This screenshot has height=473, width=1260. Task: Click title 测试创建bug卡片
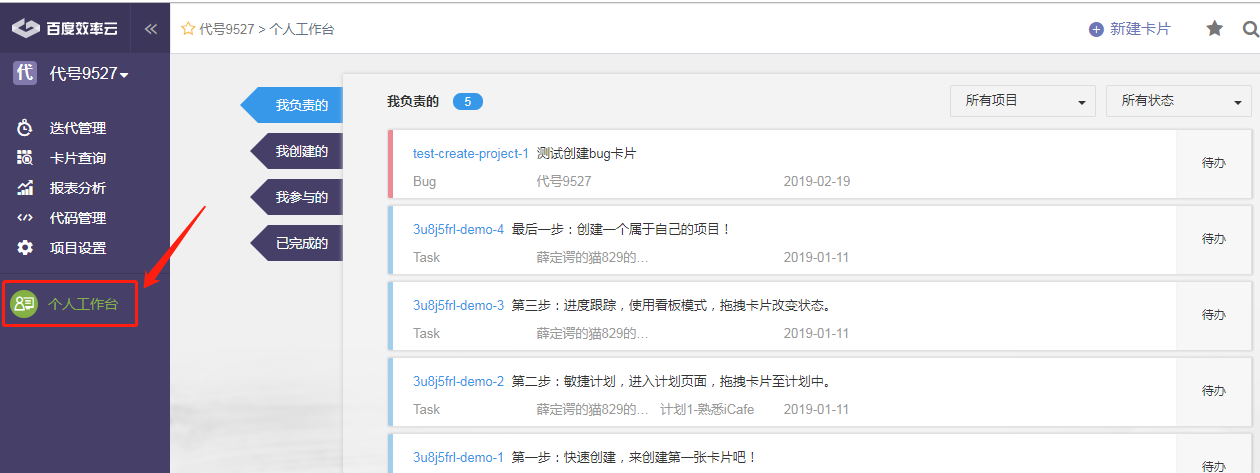(586, 153)
